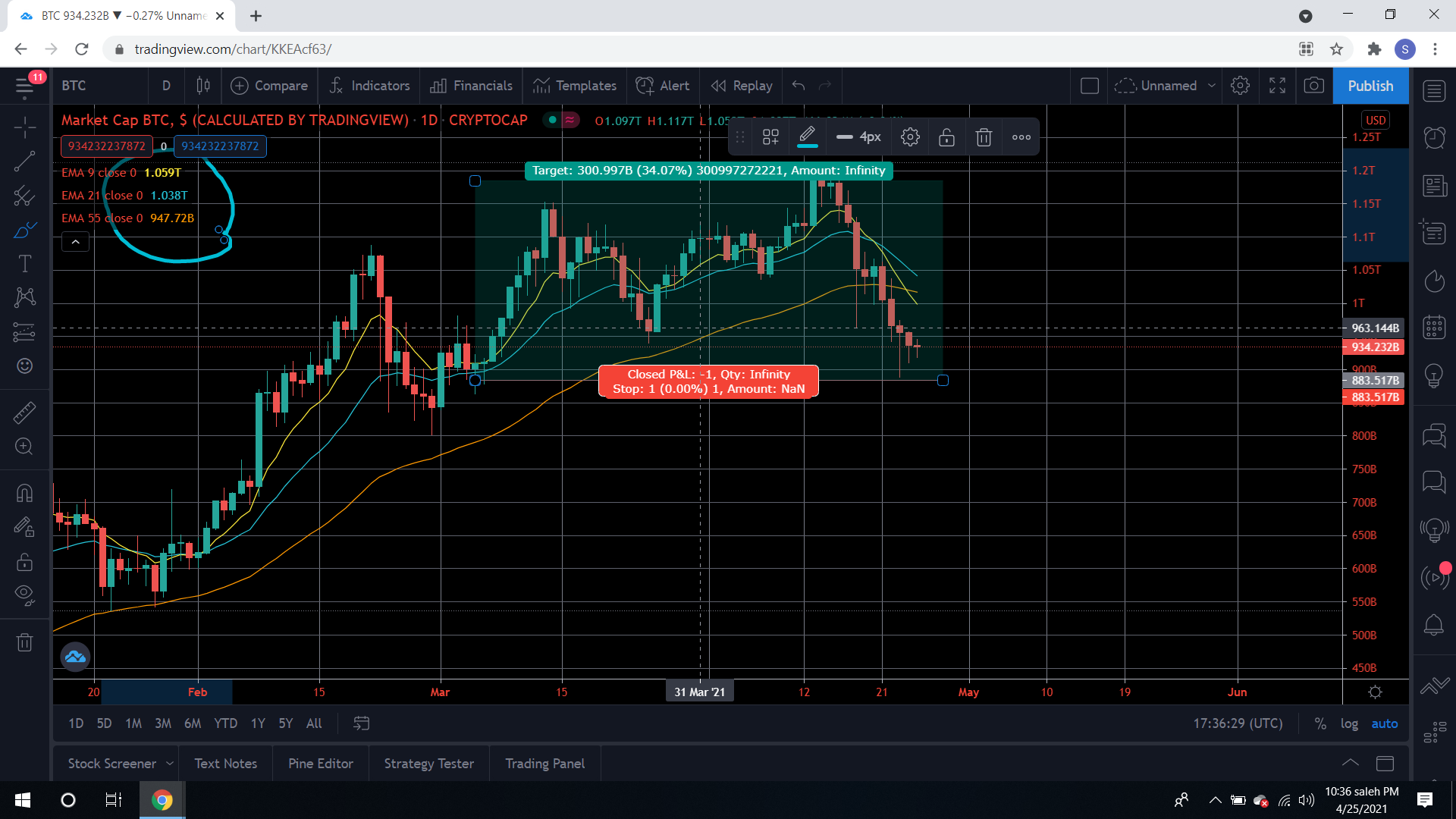Screen dimensions: 1456x819
Task: Open drawing templates in floating toolbar
Action: 770,137
